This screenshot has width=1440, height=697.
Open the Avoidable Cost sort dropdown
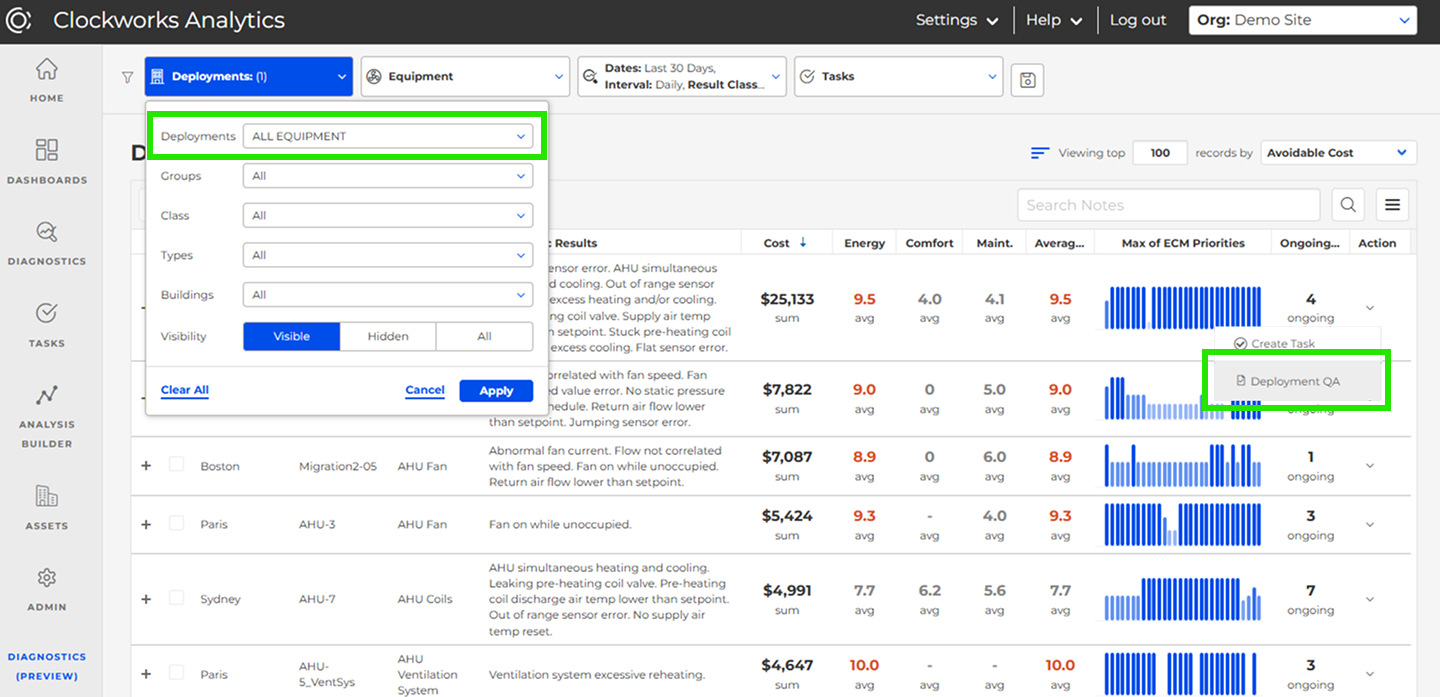point(1338,153)
